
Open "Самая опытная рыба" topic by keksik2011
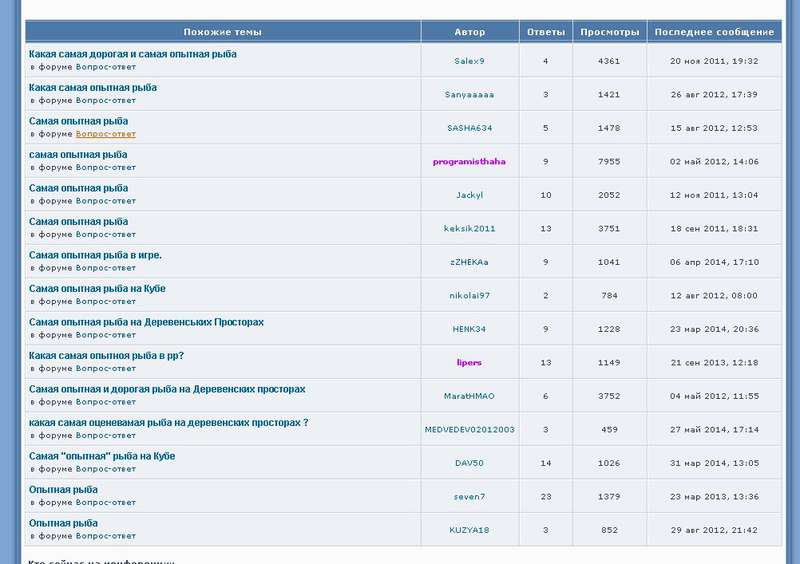coord(79,222)
